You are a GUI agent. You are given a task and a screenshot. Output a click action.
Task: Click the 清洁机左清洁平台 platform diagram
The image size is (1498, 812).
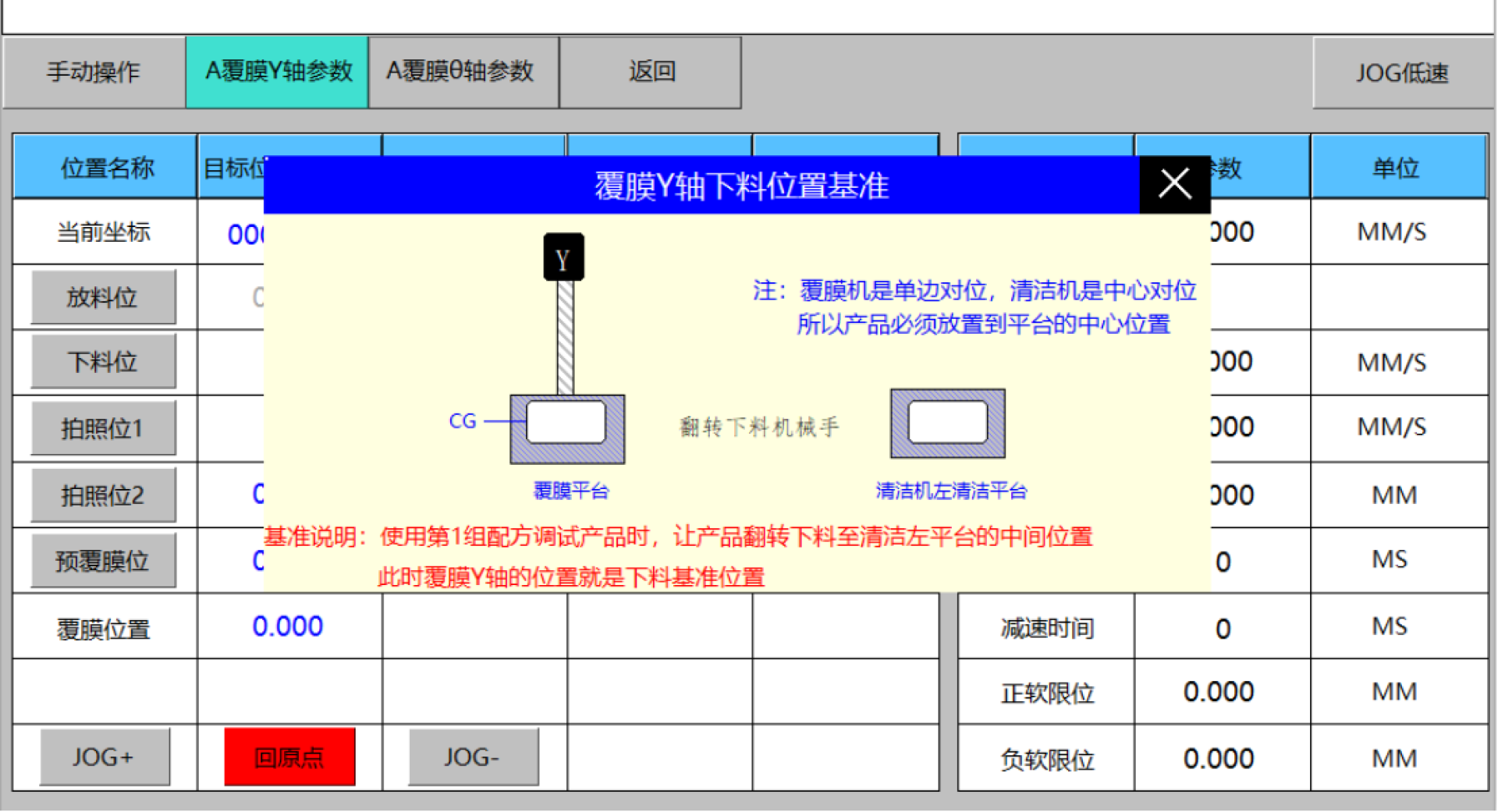tap(947, 424)
